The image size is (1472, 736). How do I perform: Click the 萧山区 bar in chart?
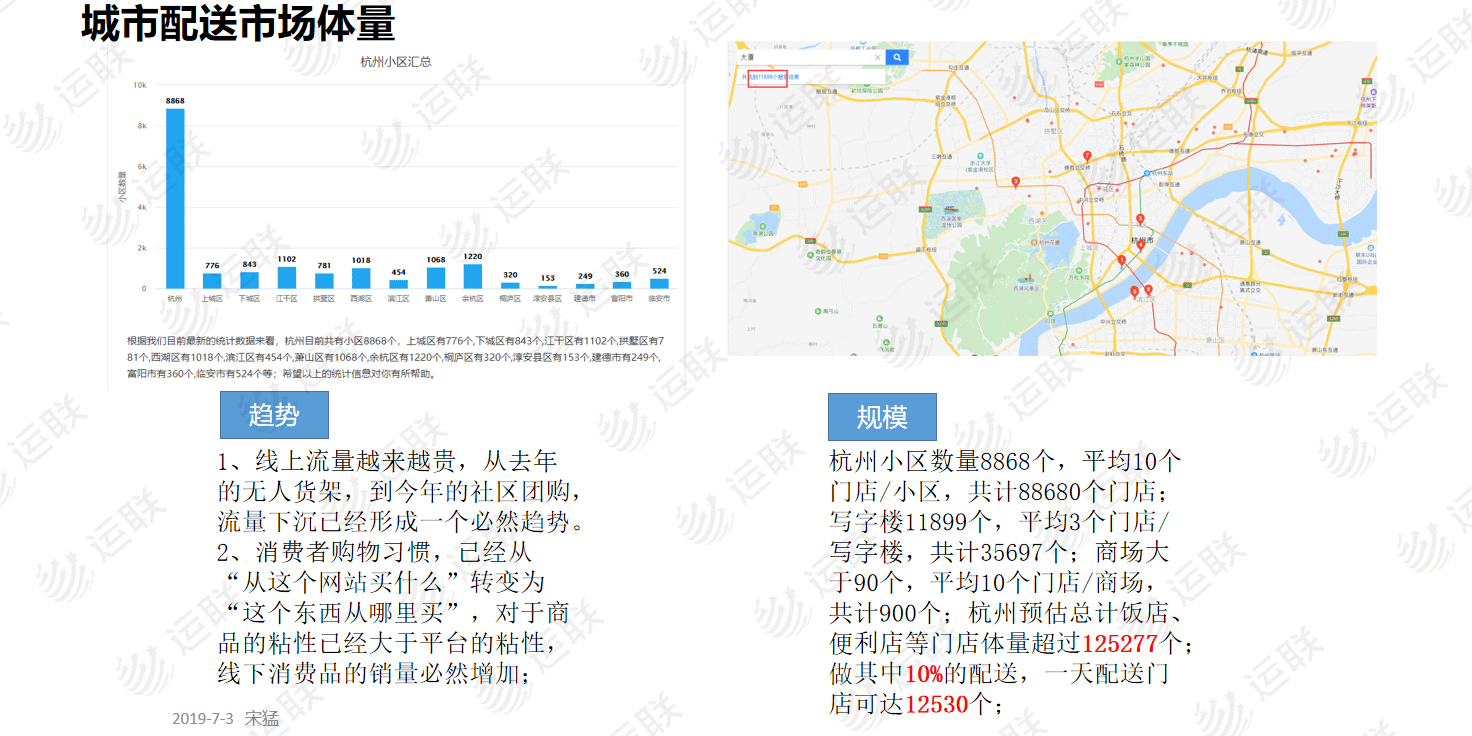(x=436, y=278)
